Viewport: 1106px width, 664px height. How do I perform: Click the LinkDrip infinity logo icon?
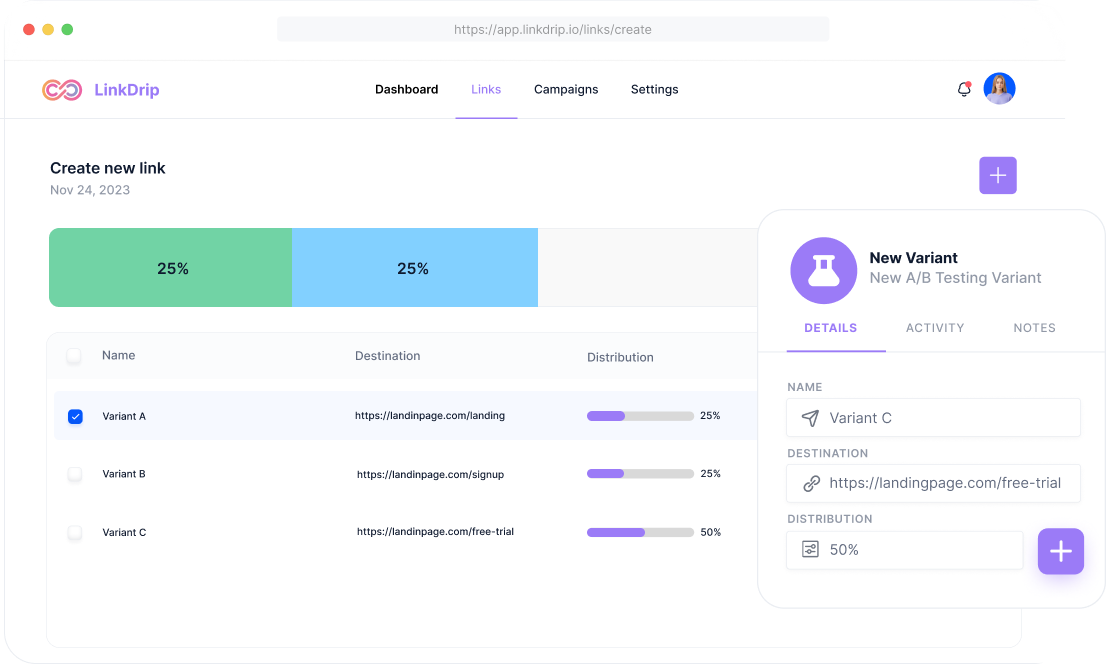click(x=62, y=90)
